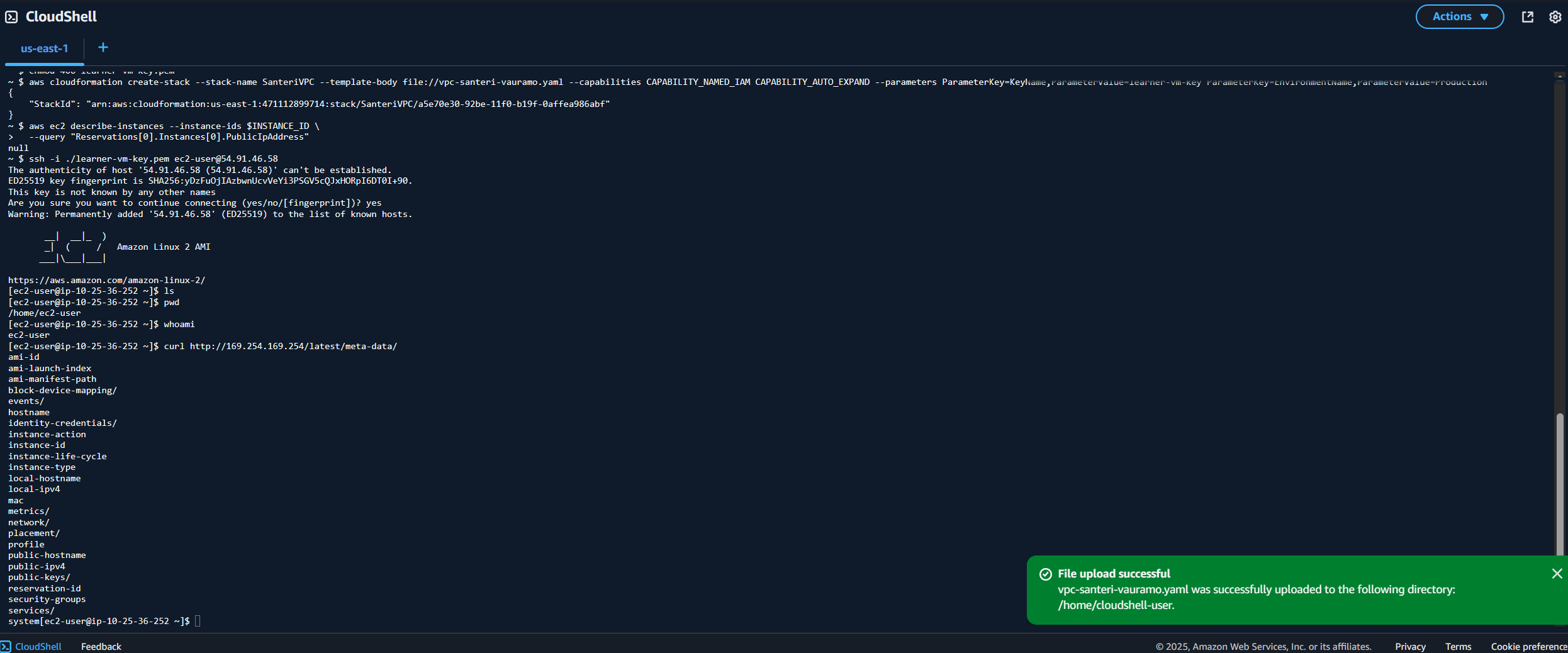Screen dimensions: 1568x653
Task: Click the StackId output line in terminal
Action: click(x=319, y=104)
